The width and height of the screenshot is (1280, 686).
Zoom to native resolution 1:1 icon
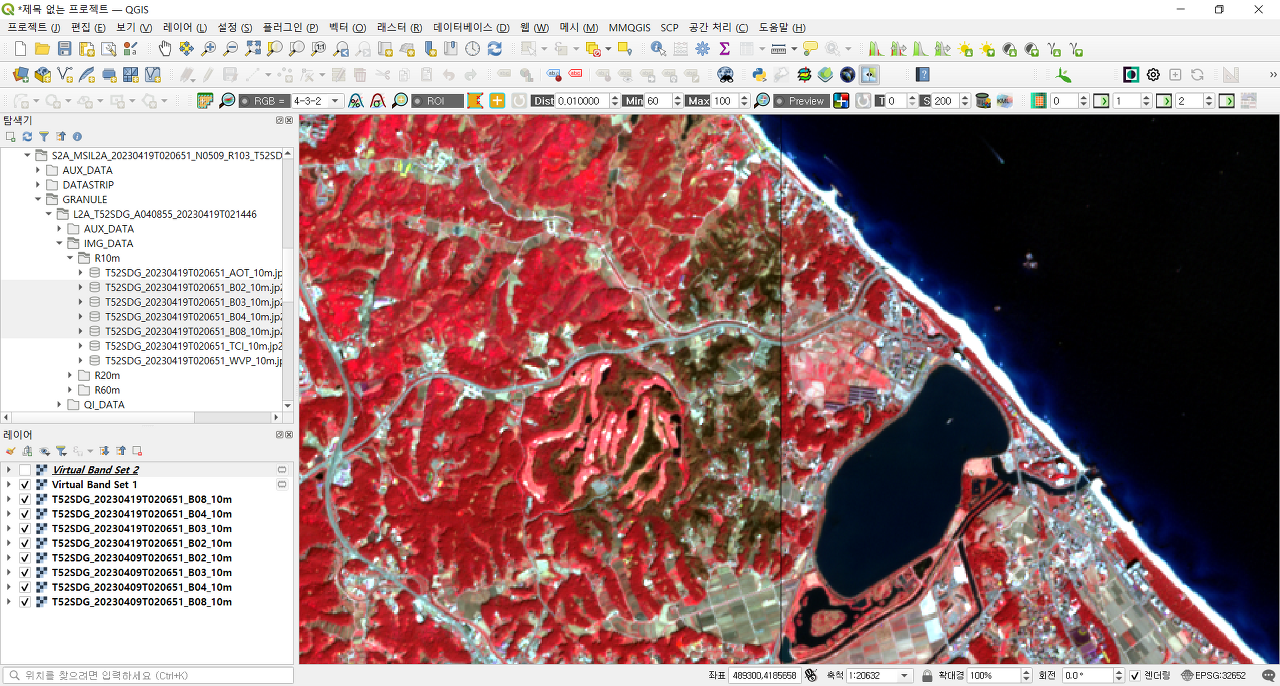tap(318, 48)
